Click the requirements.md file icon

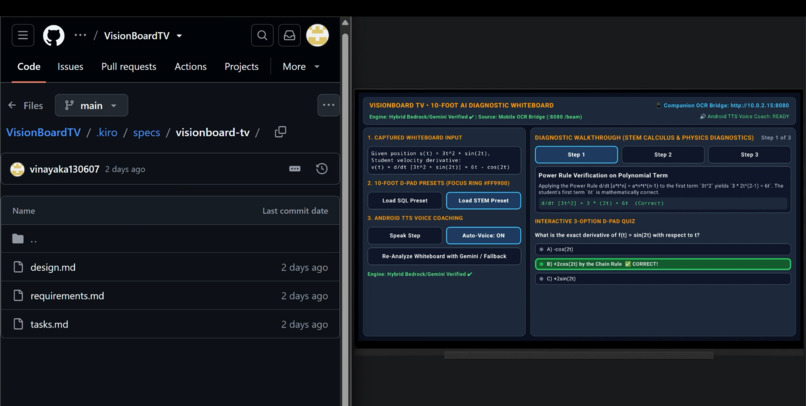(18, 296)
